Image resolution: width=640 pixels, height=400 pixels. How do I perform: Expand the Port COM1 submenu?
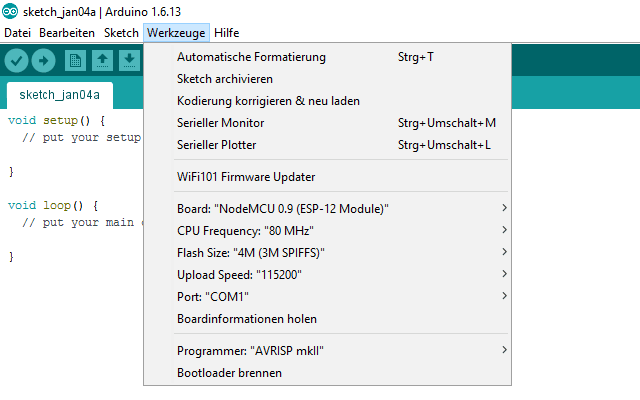point(327,297)
